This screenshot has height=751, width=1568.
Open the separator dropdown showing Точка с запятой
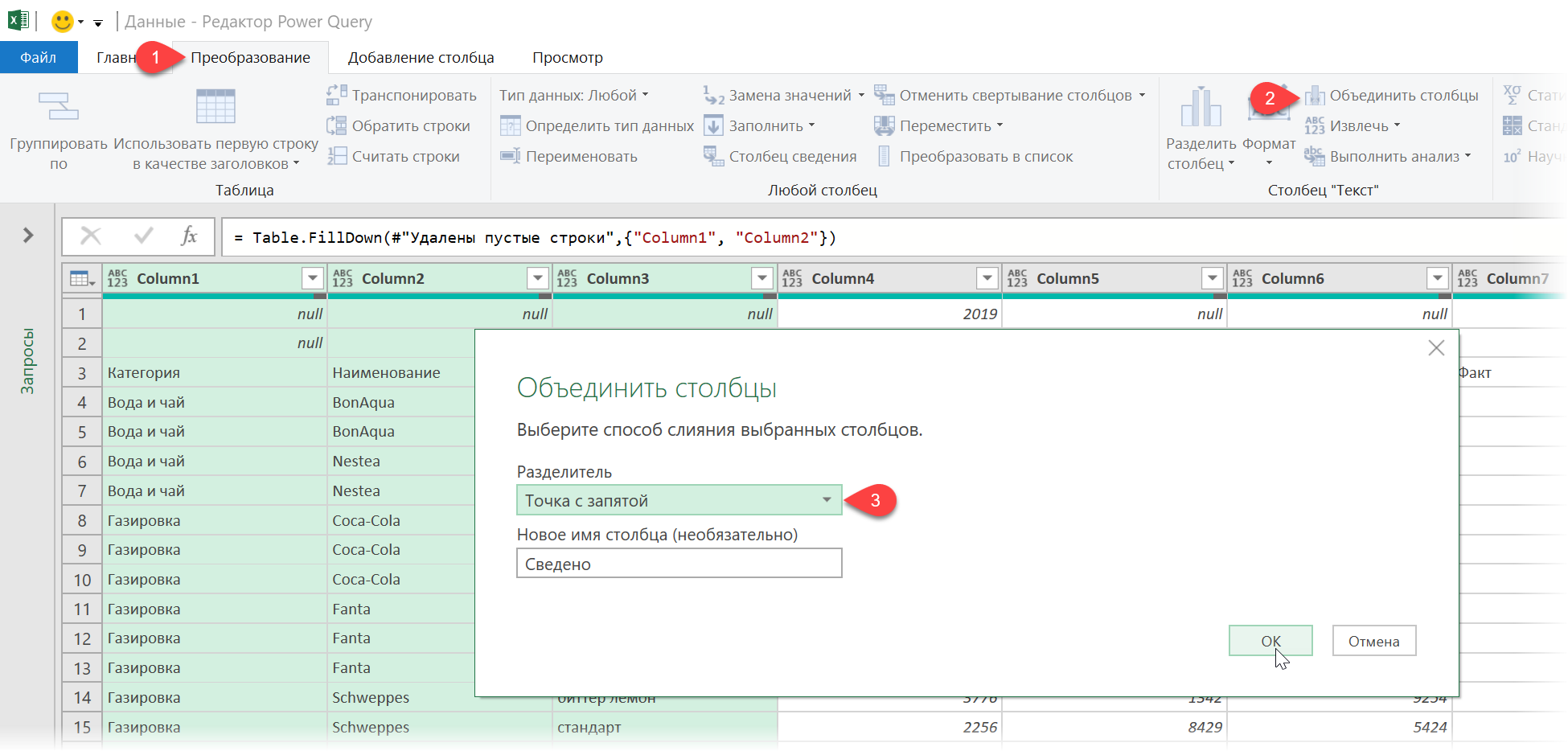[679, 500]
